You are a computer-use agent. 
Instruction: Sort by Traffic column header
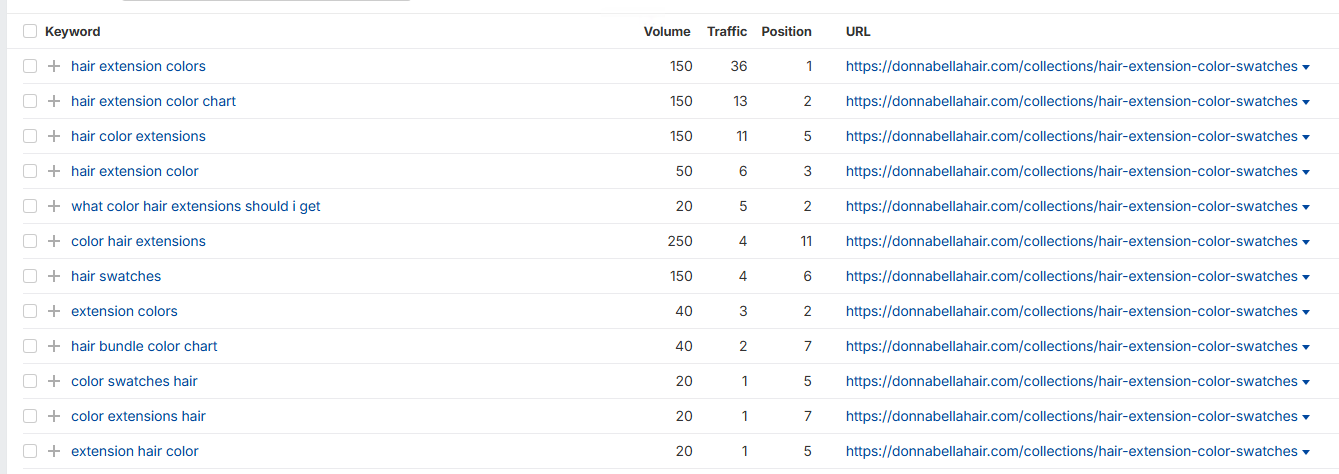pyautogui.click(x=727, y=31)
